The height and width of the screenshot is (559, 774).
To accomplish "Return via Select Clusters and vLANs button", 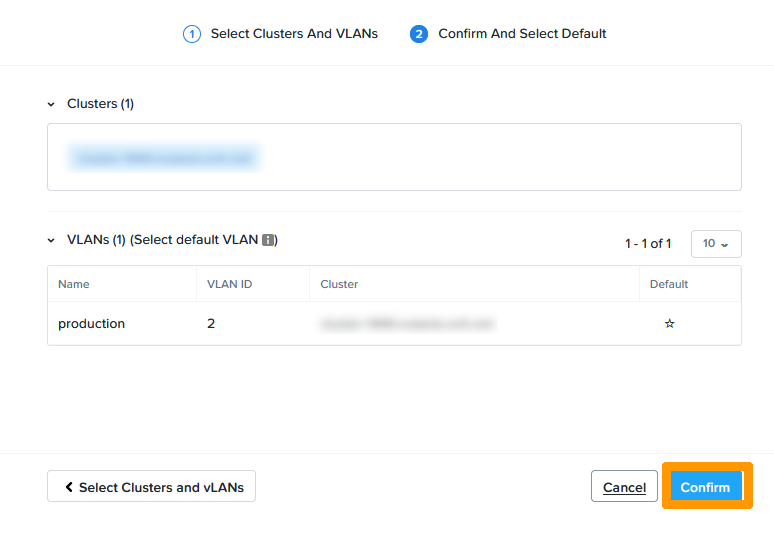I will 151,487.
